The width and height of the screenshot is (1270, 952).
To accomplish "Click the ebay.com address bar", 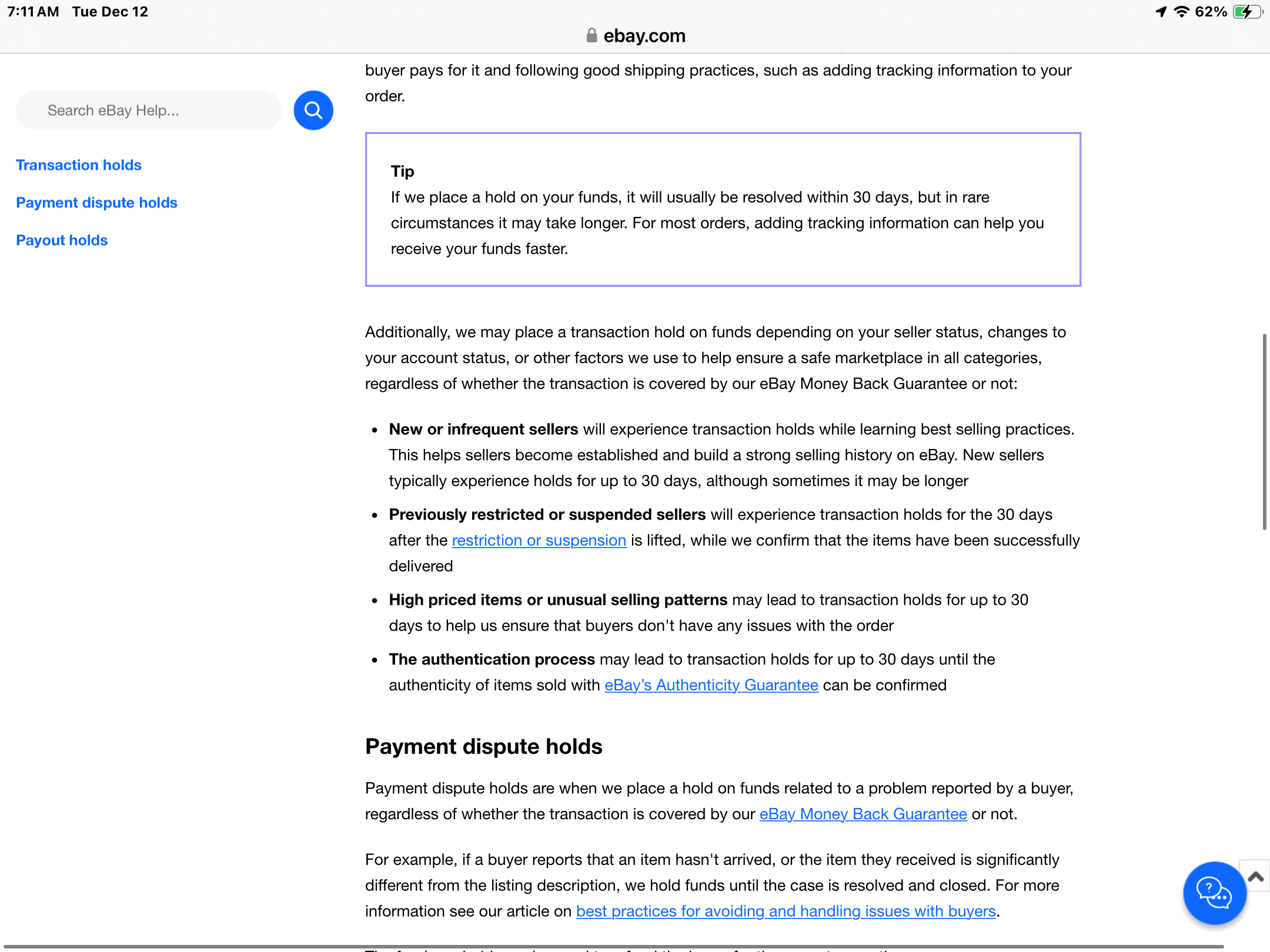I will point(635,36).
